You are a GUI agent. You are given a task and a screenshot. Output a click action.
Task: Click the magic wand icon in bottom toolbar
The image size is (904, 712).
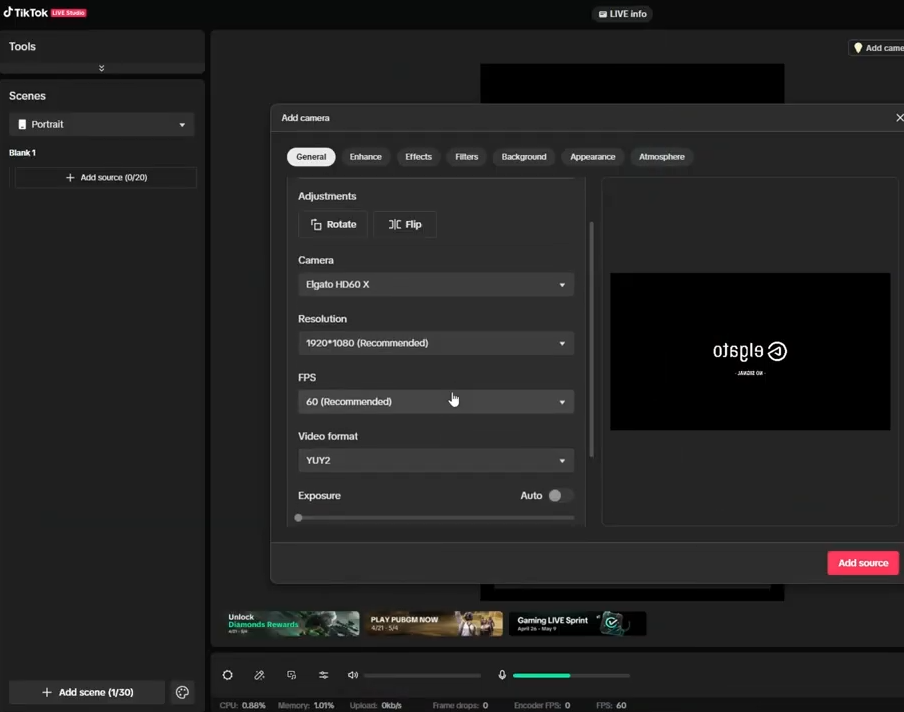259,675
